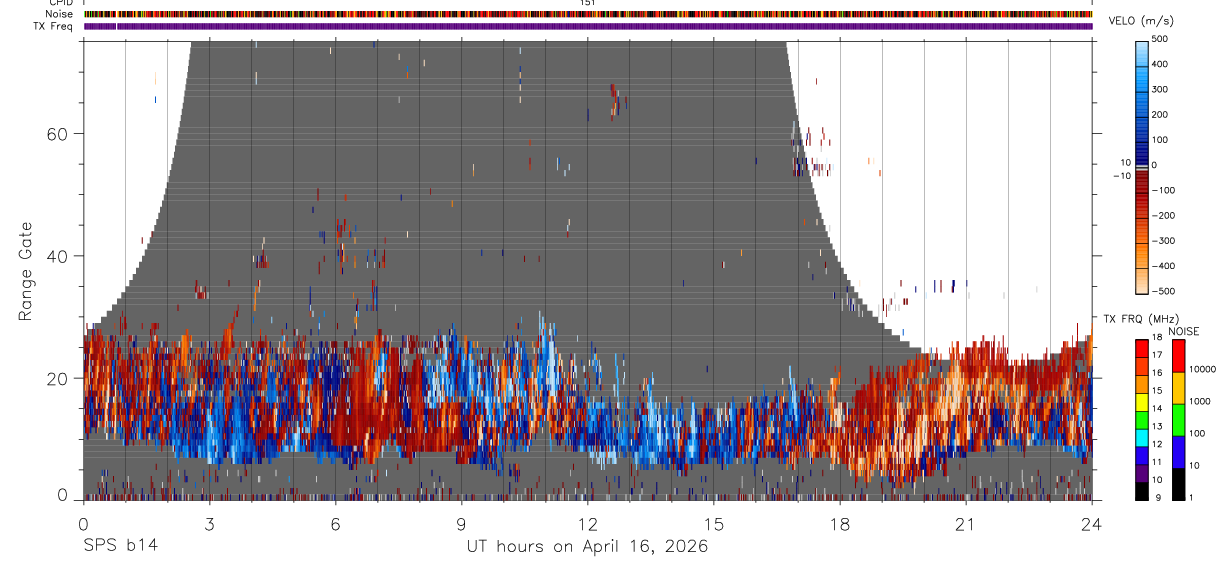1228x567 pixels.
Task: Click the red 17–18 MHz TX FRQ swatch
Action: (1141, 349)
